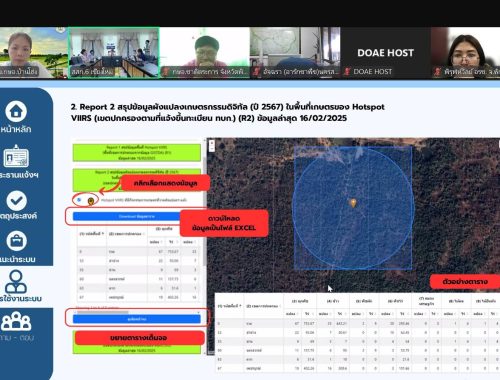Image resolution: width=500 pixels, height=380 pixels.
Task: Open the green Report 1 tab
Action: tap(137, 153)
